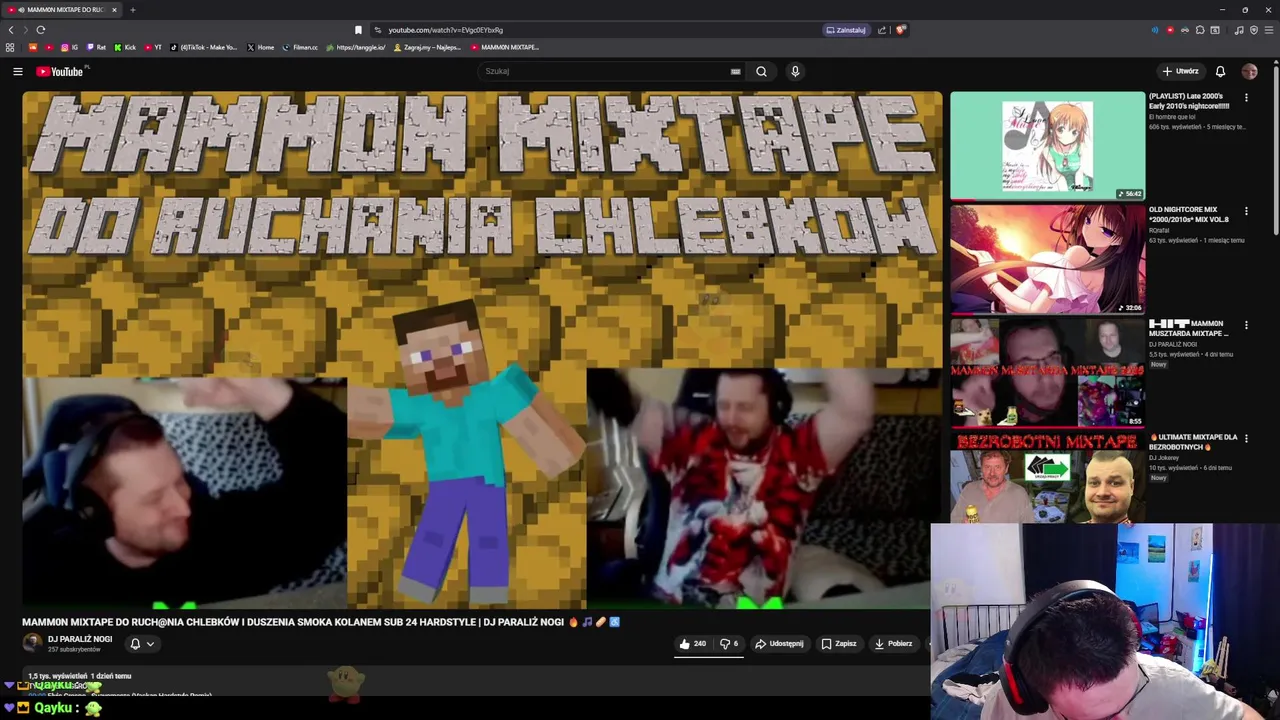This screenshot has height=720, width=1280.
Task: Dislike the video with thumbs down
Action: [x=729, y=644]
